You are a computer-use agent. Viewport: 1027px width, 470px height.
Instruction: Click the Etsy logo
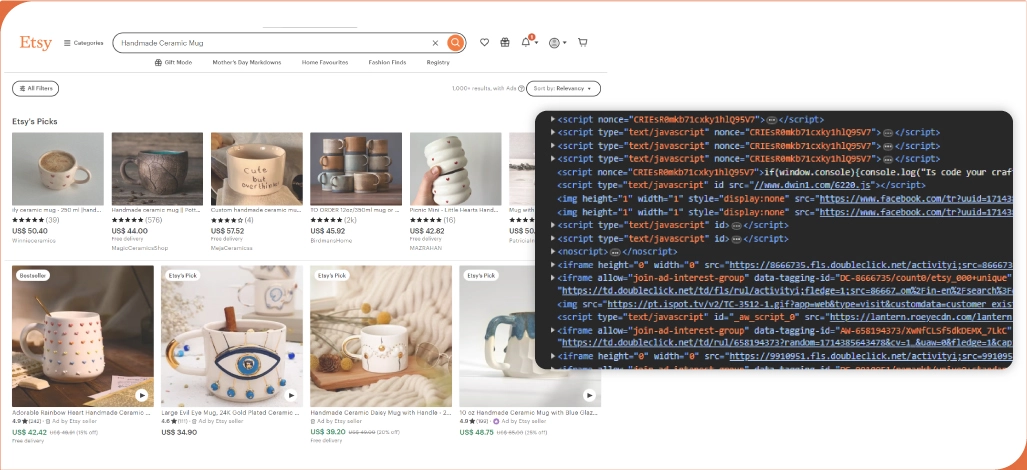coord(35,43)
